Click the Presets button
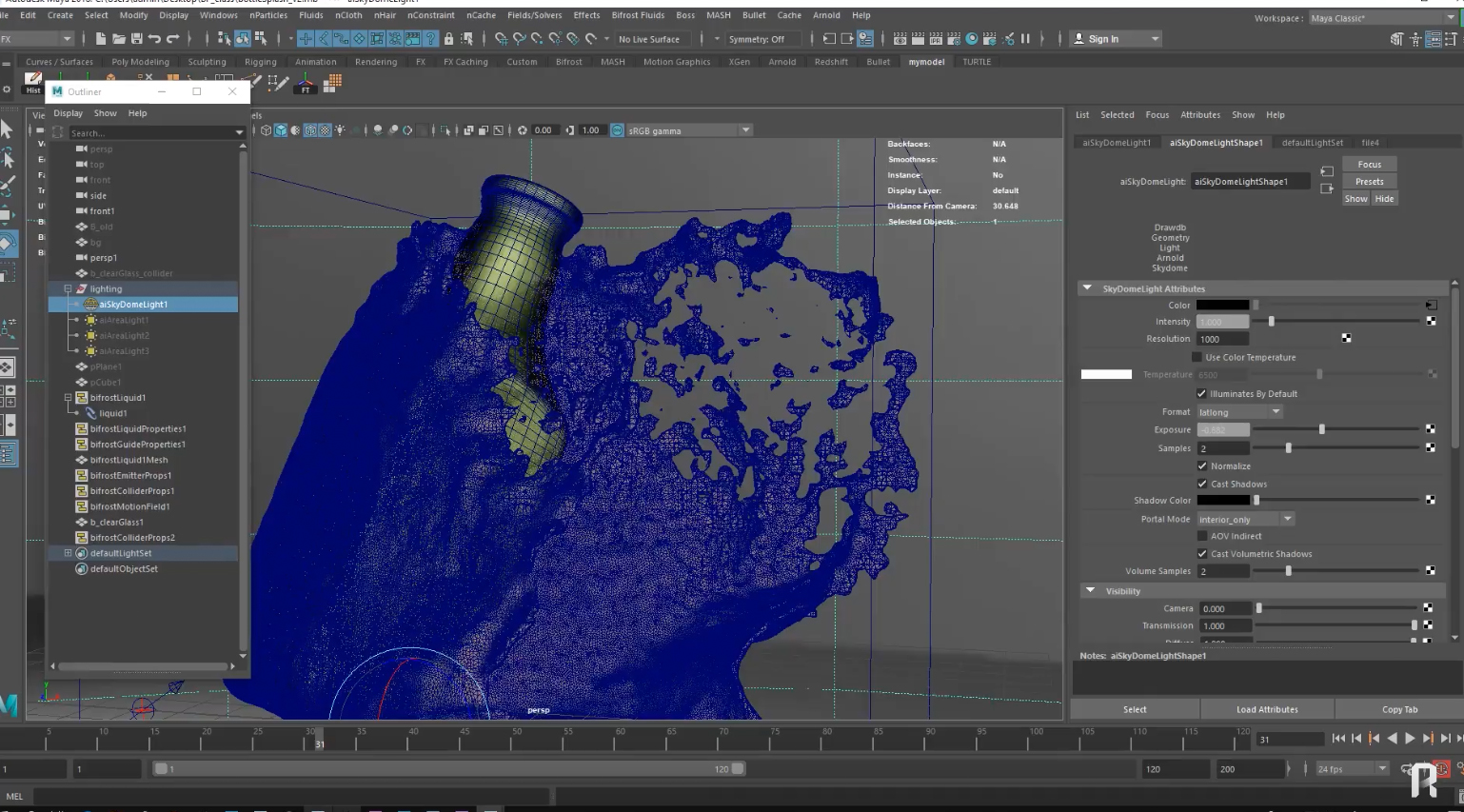 click(x=1369, y=182)
